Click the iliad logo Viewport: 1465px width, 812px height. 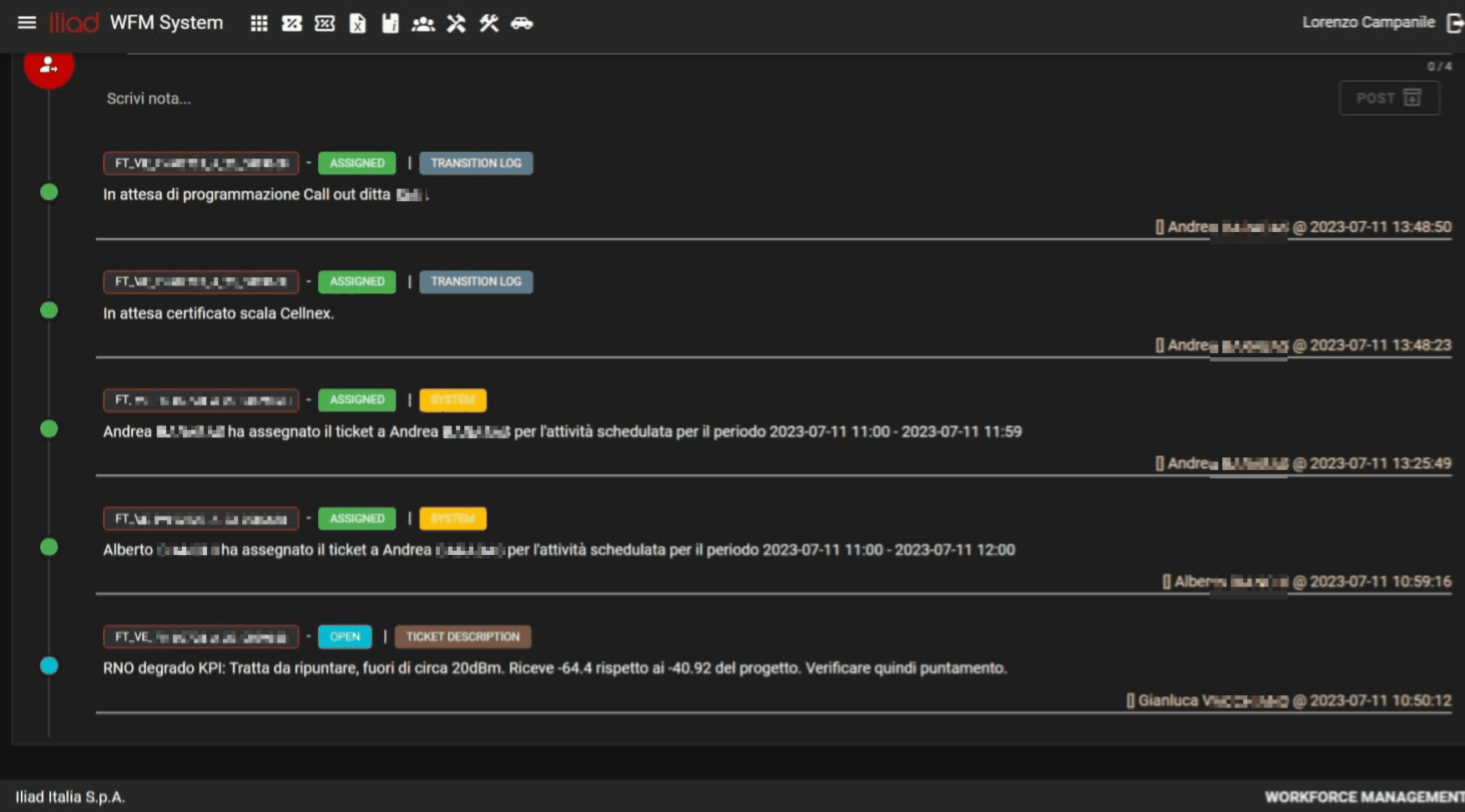pos(73,23)
